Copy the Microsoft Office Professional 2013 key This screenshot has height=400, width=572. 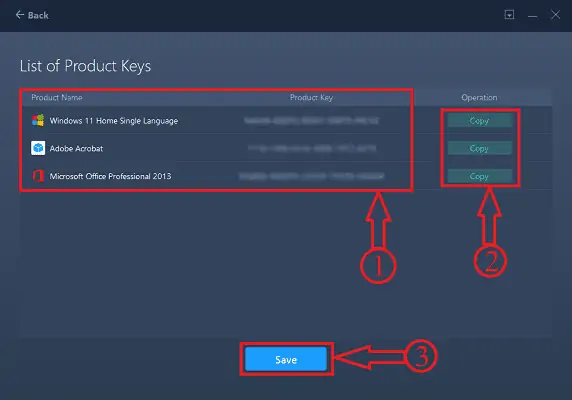point(479,176)
